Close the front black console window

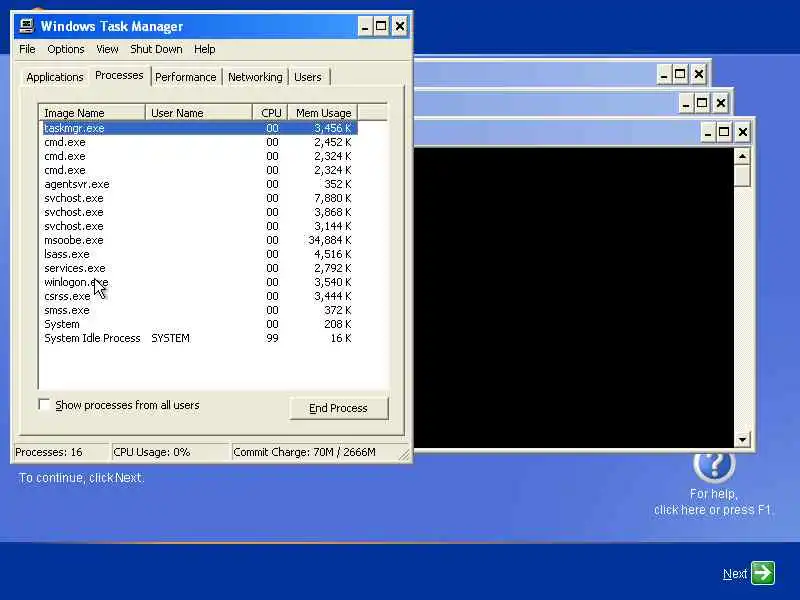tap(743, 132)
